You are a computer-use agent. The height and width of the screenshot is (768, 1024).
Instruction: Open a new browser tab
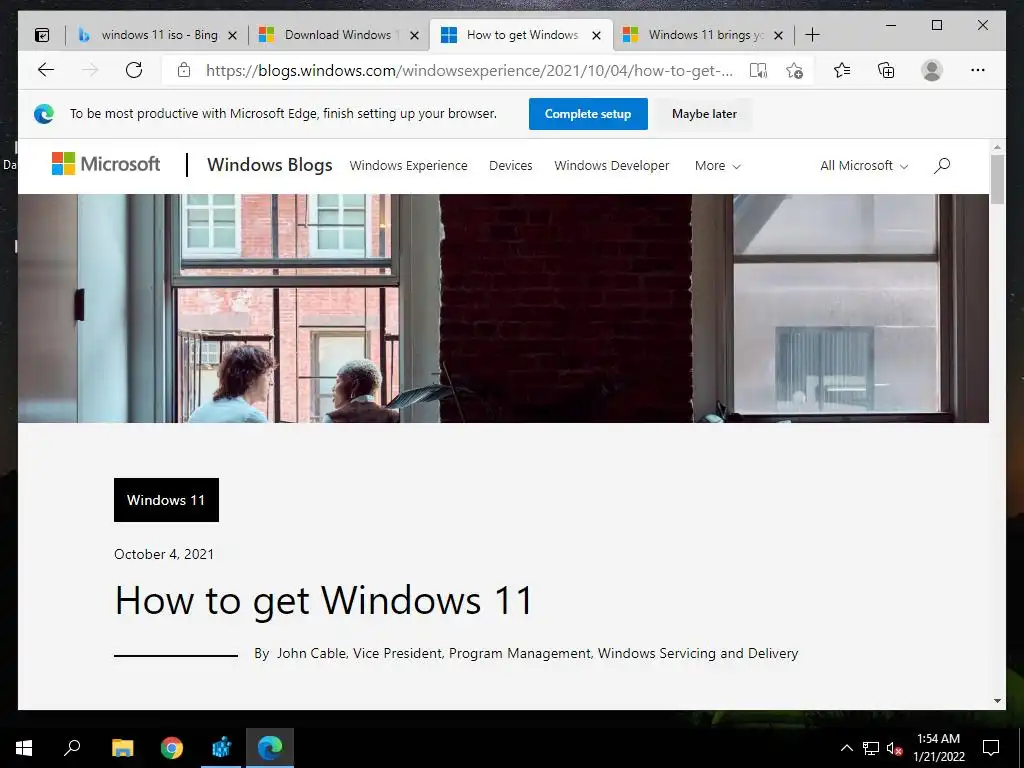tap(812, 35)
